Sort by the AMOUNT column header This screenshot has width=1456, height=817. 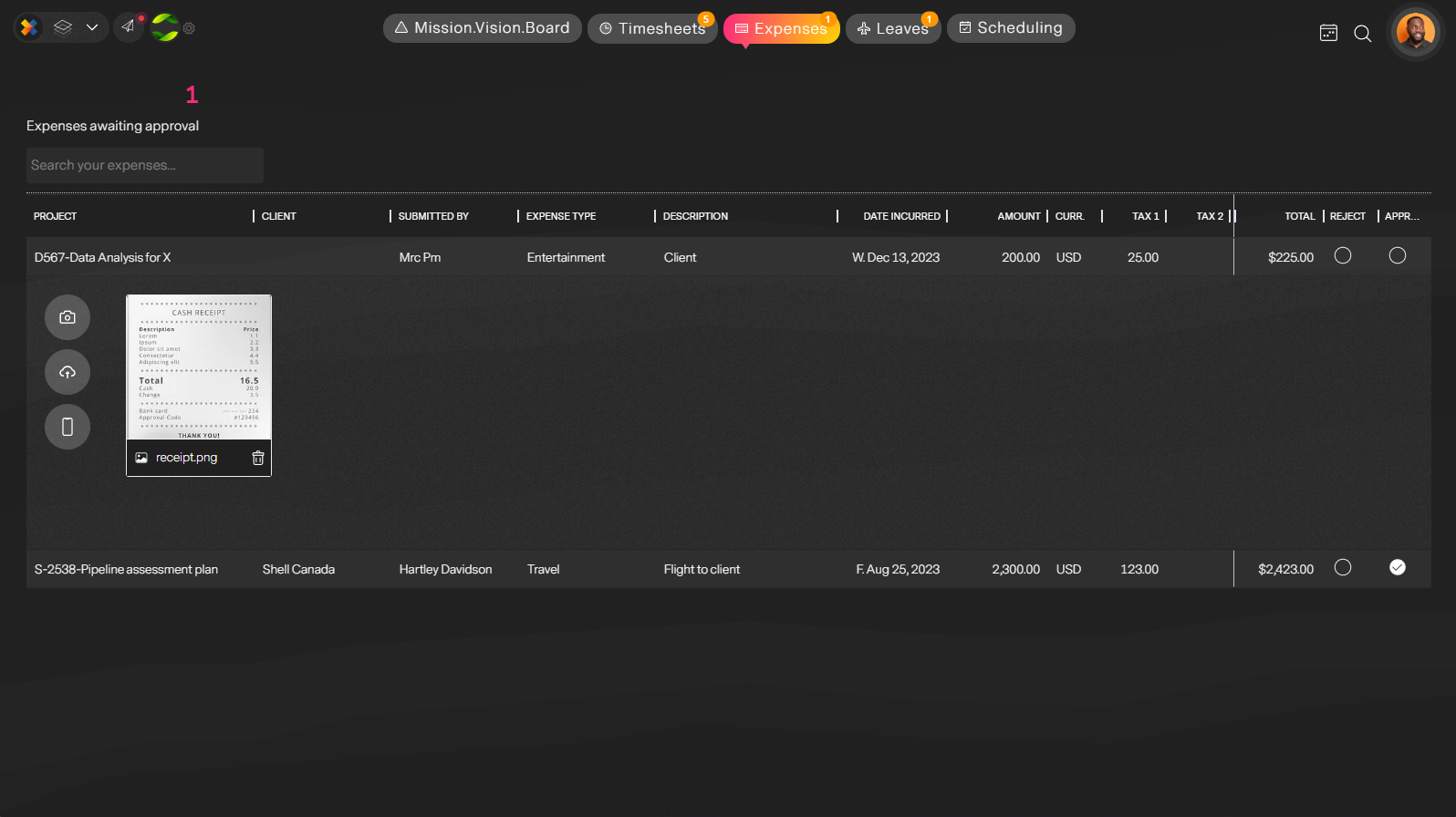[x=1018, y=216]
